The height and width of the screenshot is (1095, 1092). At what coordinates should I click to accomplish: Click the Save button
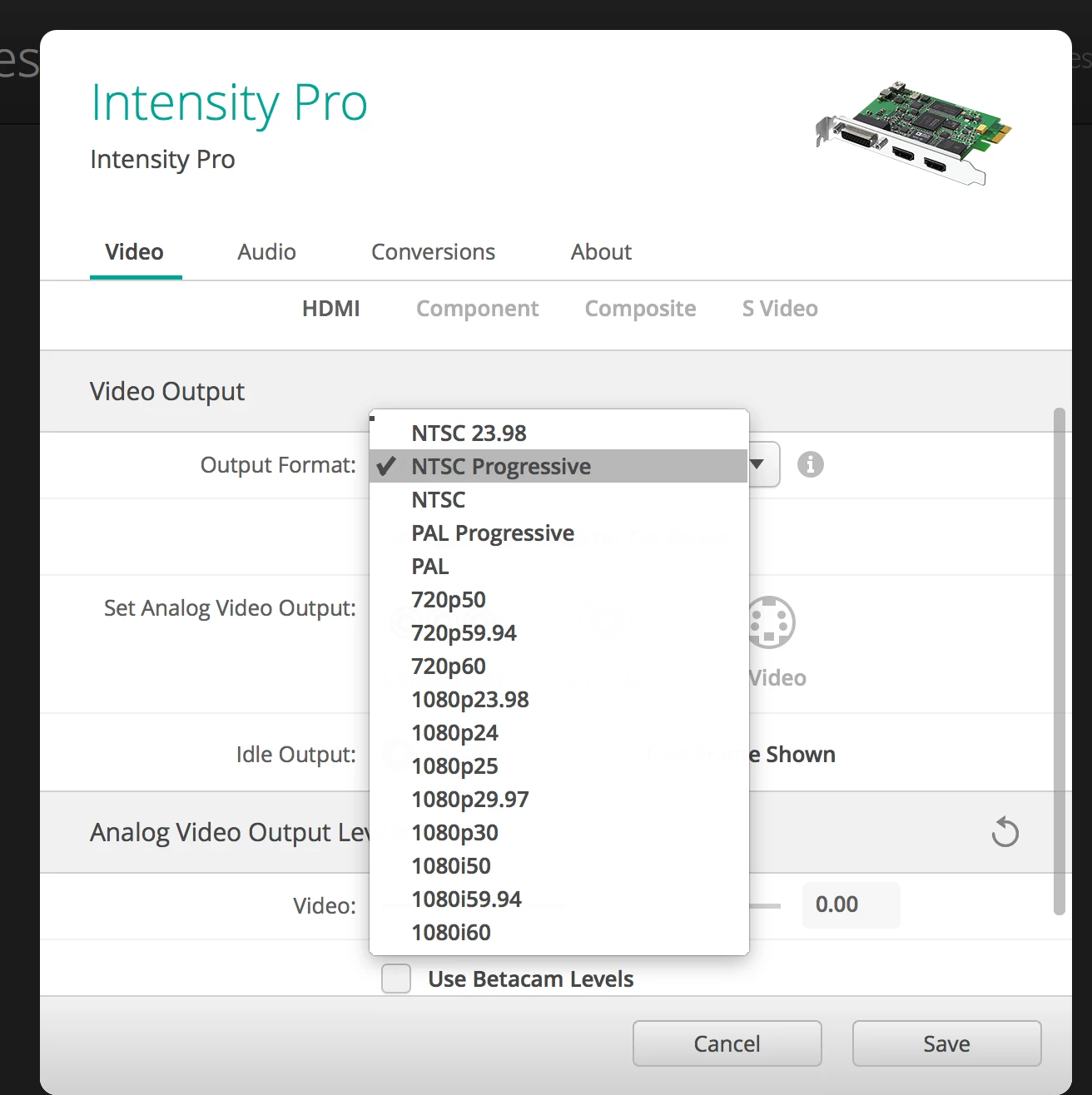coord(946,1043)
